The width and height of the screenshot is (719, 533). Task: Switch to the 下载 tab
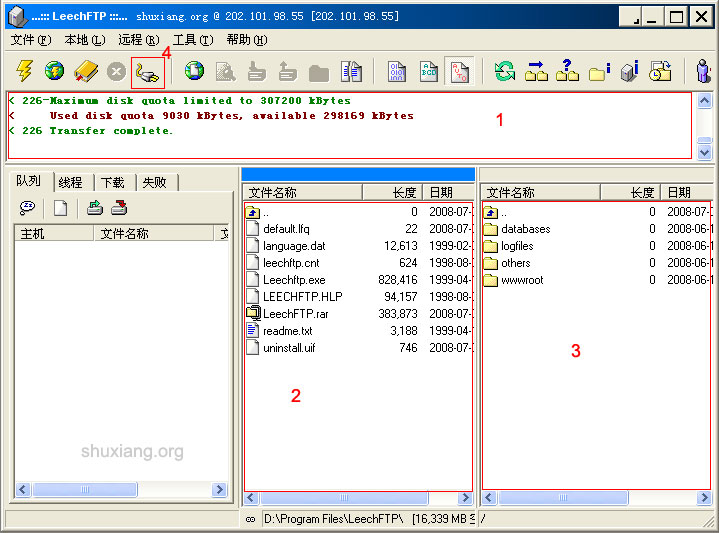112,183
